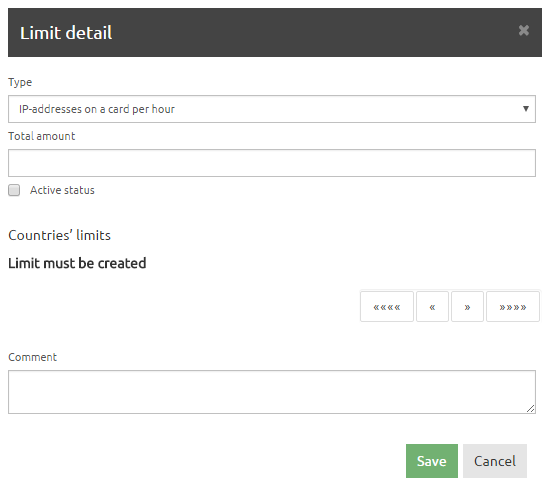The height and width of the screenshot is (498, 548).
Task: Click the Total amount label
Action: [42, 136]
